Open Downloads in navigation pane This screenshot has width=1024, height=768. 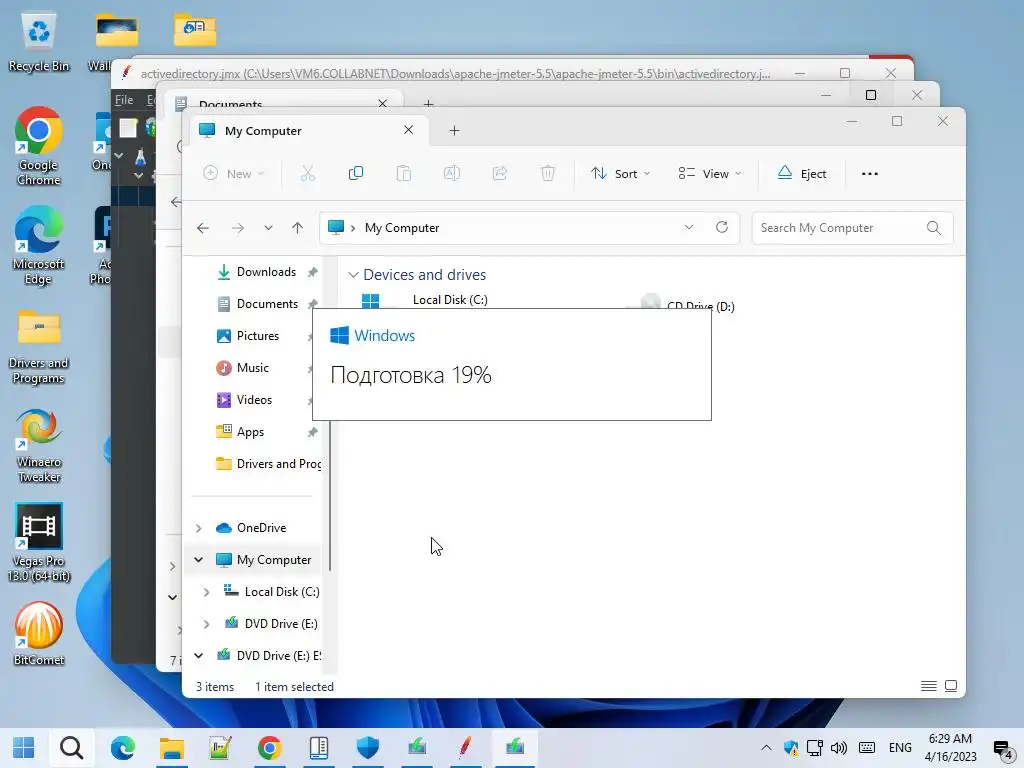[266, 272]
